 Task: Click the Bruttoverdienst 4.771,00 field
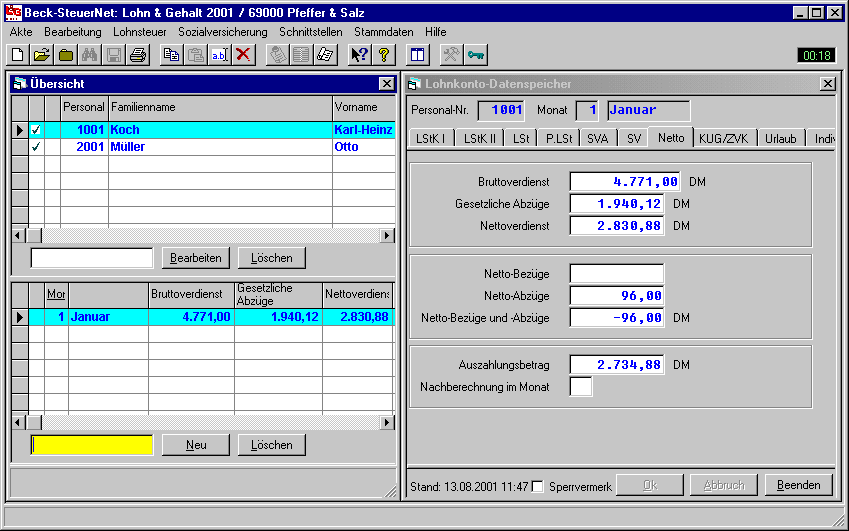pos(625,182)
